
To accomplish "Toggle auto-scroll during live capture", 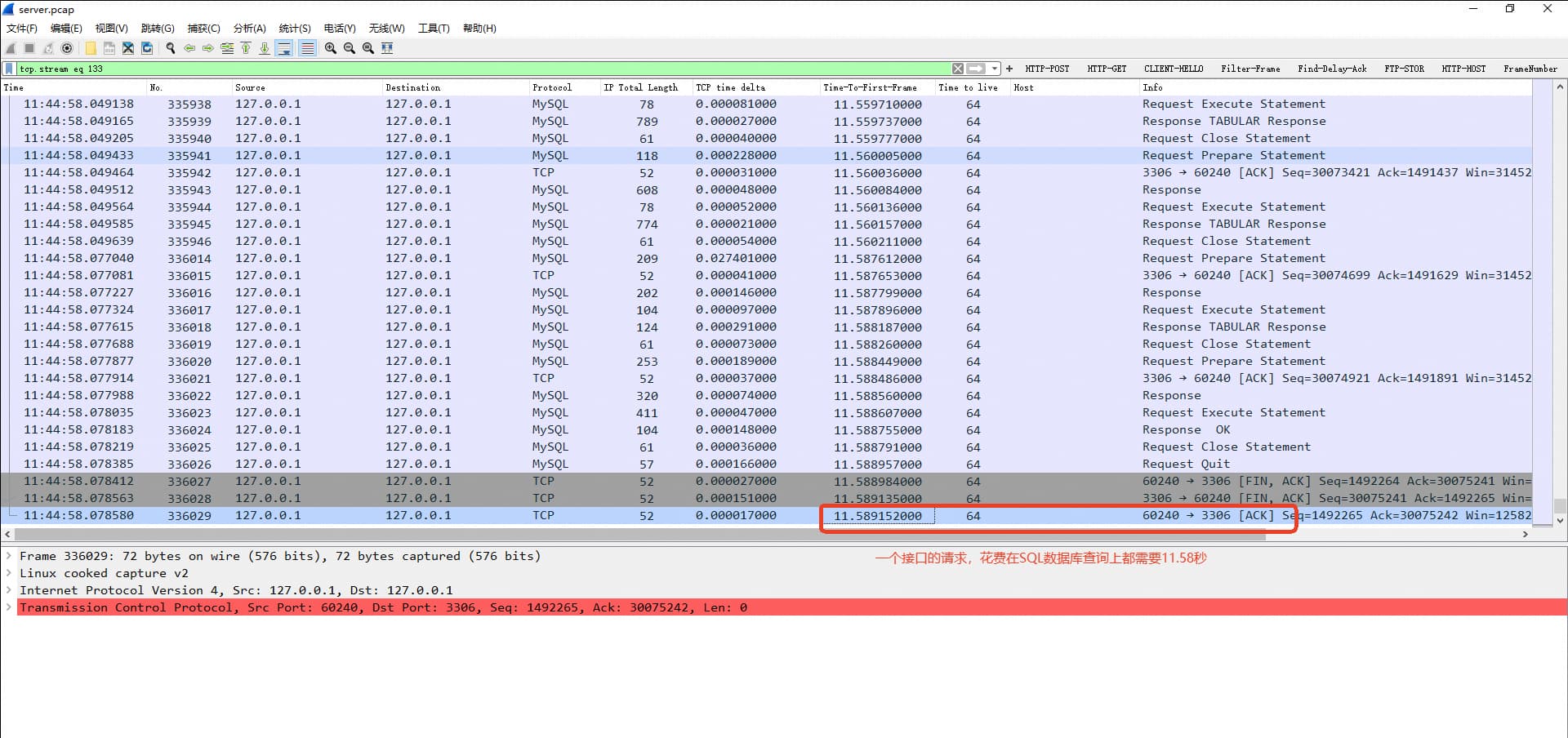I will tap(284, 48).
